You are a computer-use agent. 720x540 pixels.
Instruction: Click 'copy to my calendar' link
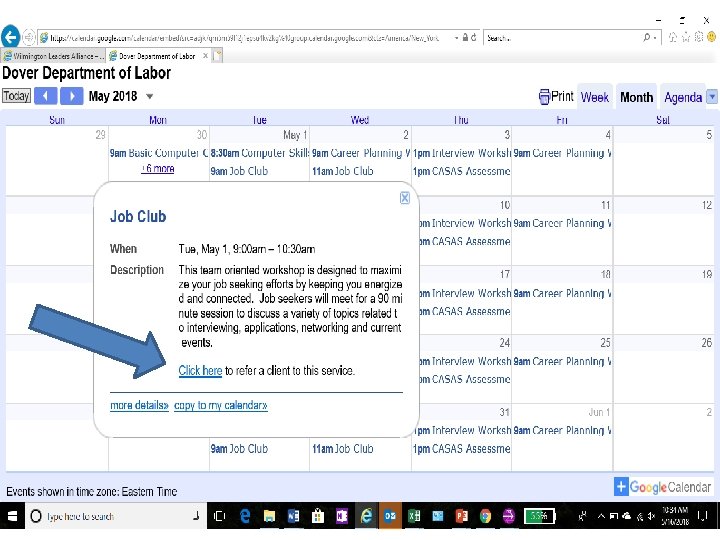point(221,405)
